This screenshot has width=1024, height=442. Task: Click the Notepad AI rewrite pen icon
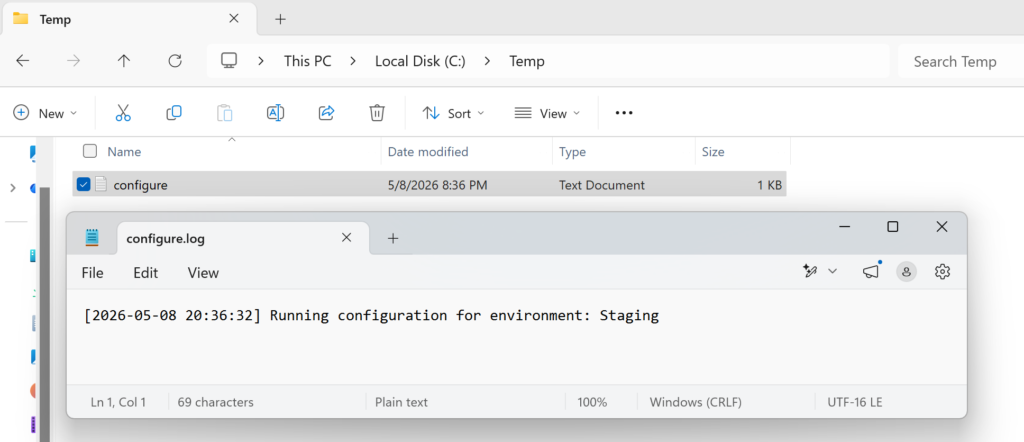(810, 272)
